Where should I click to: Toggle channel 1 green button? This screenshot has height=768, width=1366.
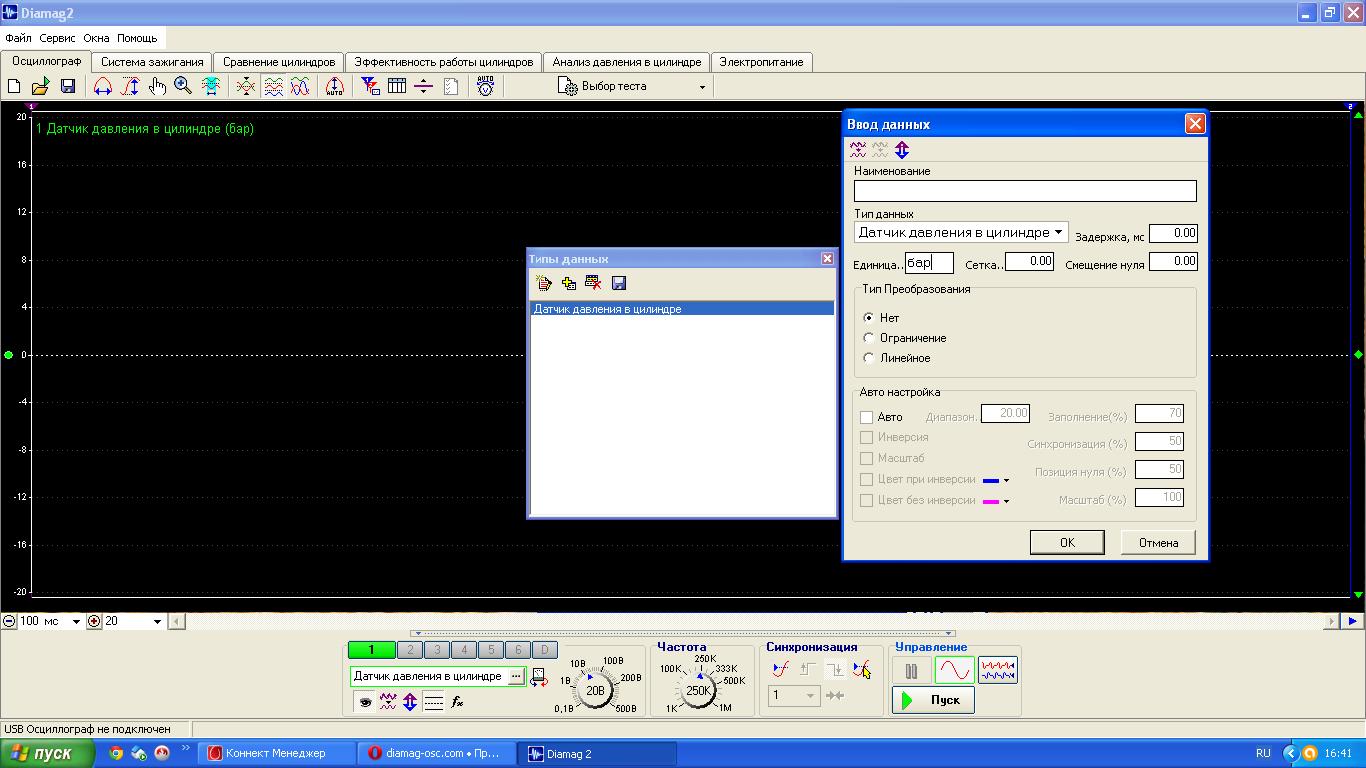pos(371,650)
